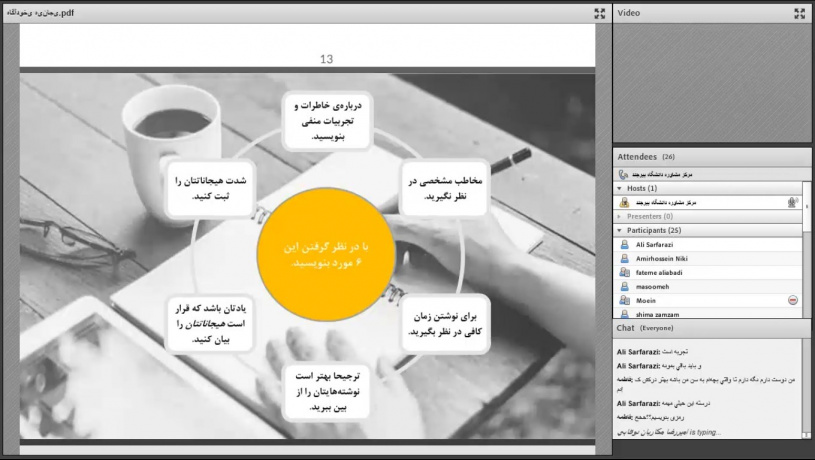The height and width of the screenshot is (460, 815).
Task: Click the chat panel scrollbar
Action: click(x=806, y=389)
